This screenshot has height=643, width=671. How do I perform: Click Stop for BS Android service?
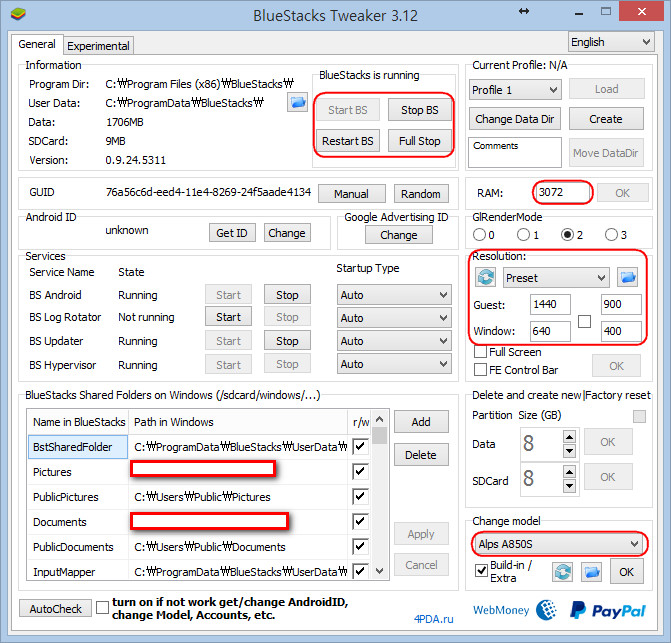287,295
